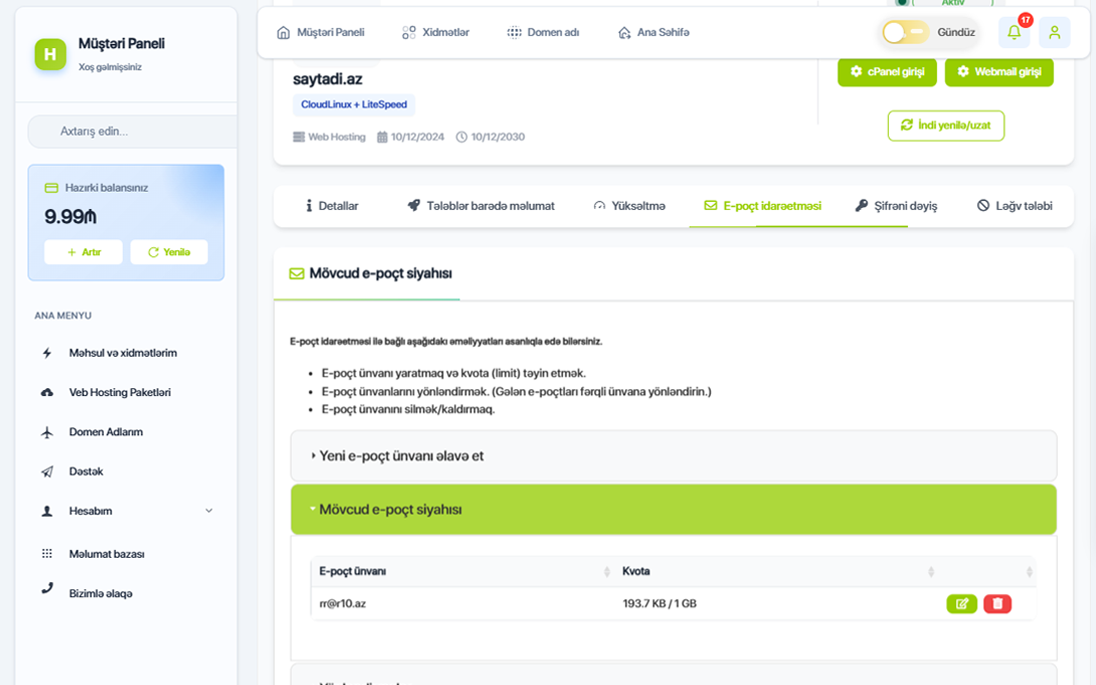
Task: Open Veb Hosting Paketləri in the sidebar
Action: coord(120,393)
